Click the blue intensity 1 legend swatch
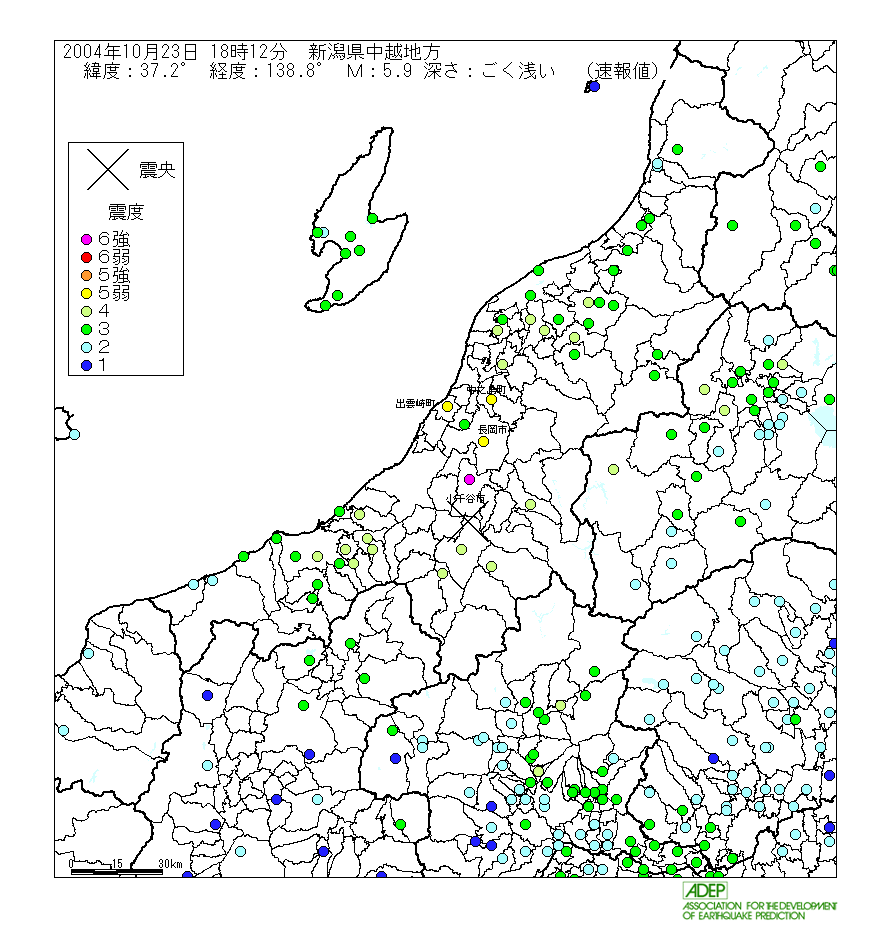This screenshot has height=925, width=895. [x=87, y=366]
